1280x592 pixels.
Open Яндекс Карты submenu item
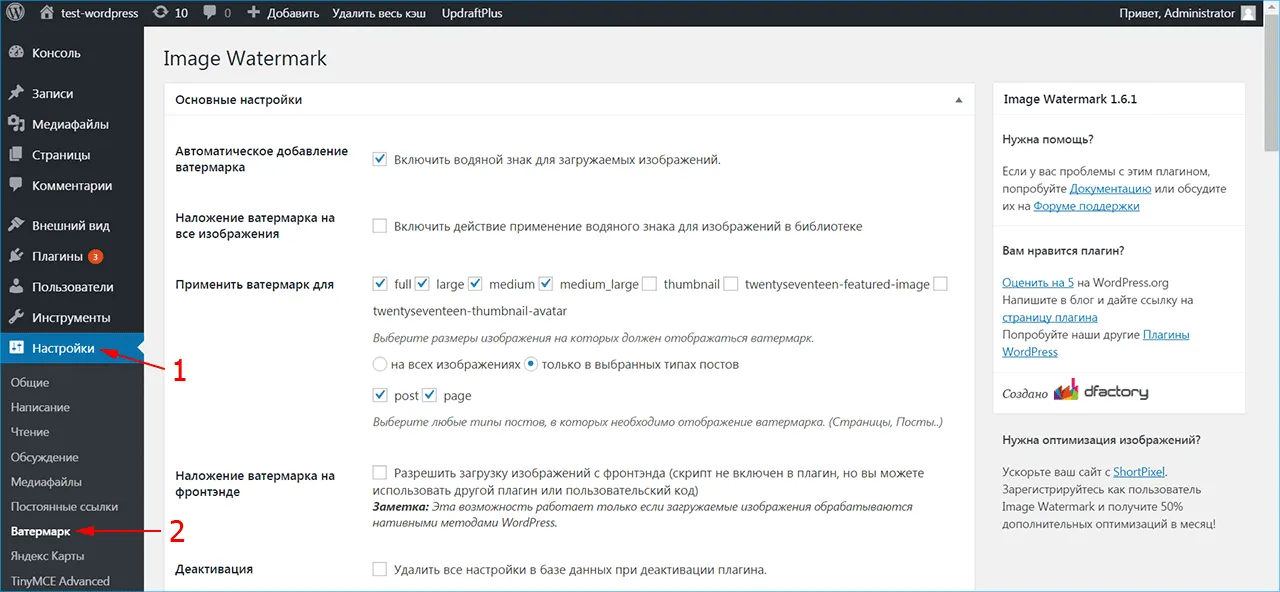[48, 556]
